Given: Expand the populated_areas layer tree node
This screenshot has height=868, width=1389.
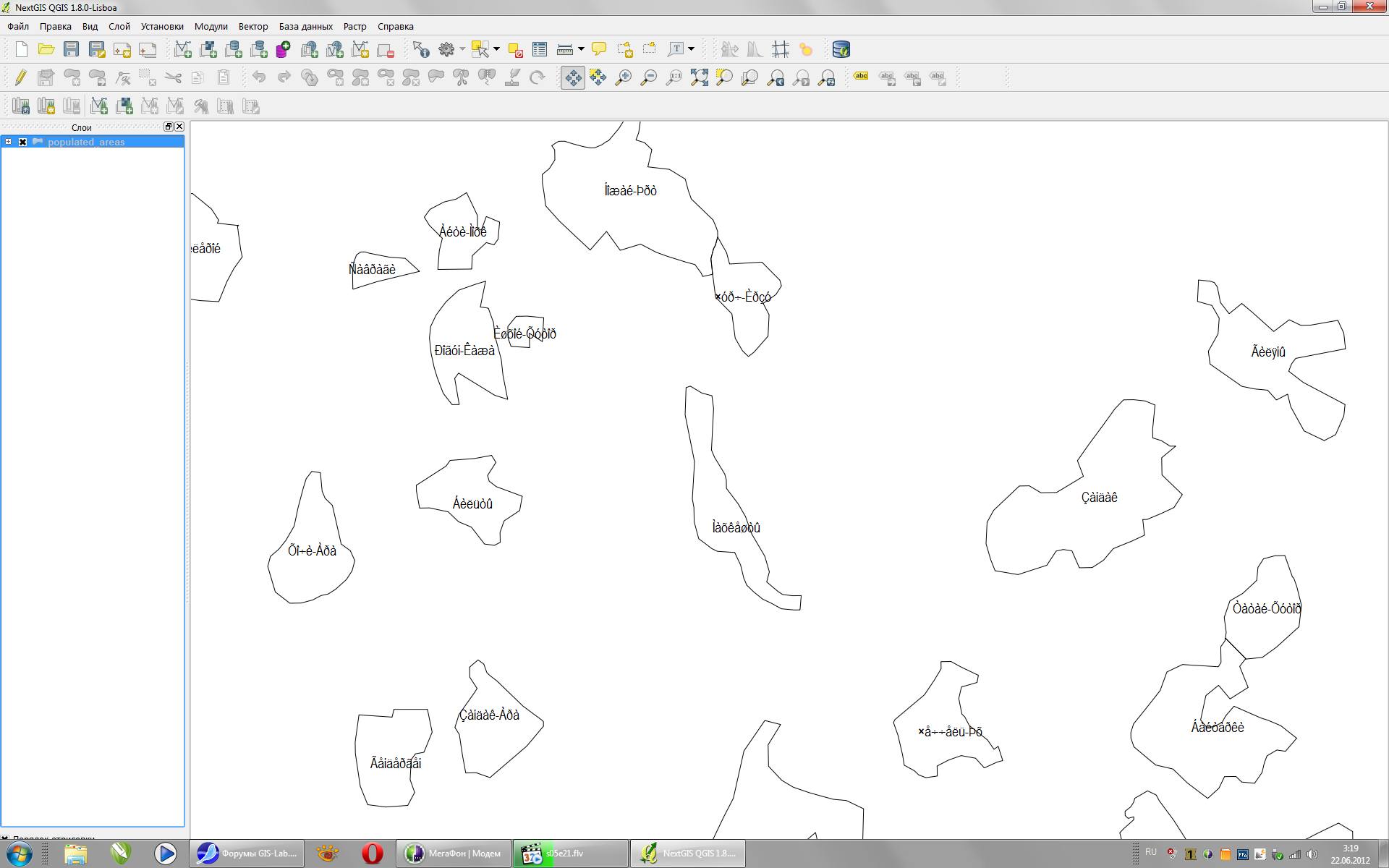Looking at the screenshot, I should click(x=8, y=142).
